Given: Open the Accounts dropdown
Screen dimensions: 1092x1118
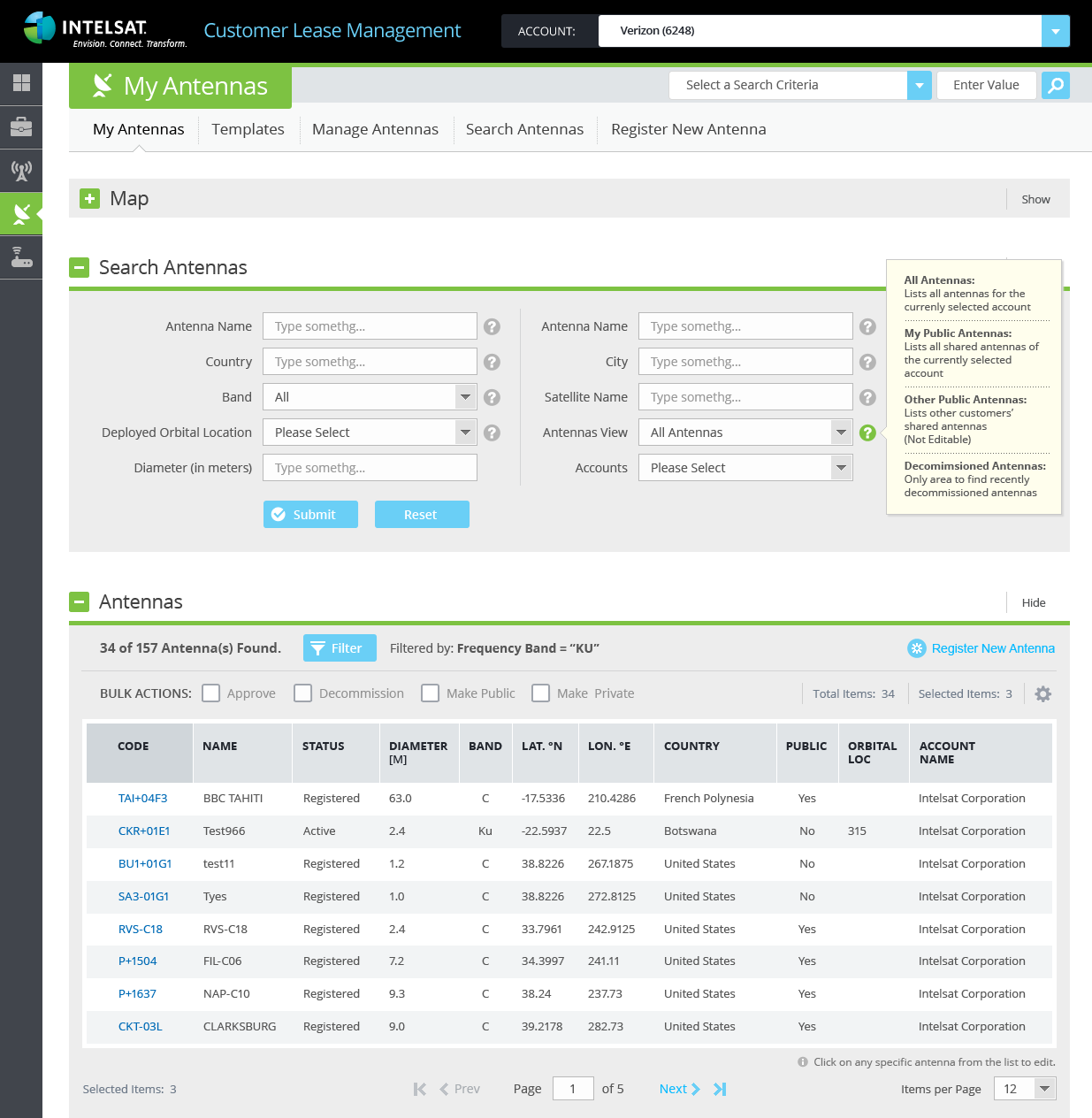Looking at the screenshot, I should (x=841, y=468).
